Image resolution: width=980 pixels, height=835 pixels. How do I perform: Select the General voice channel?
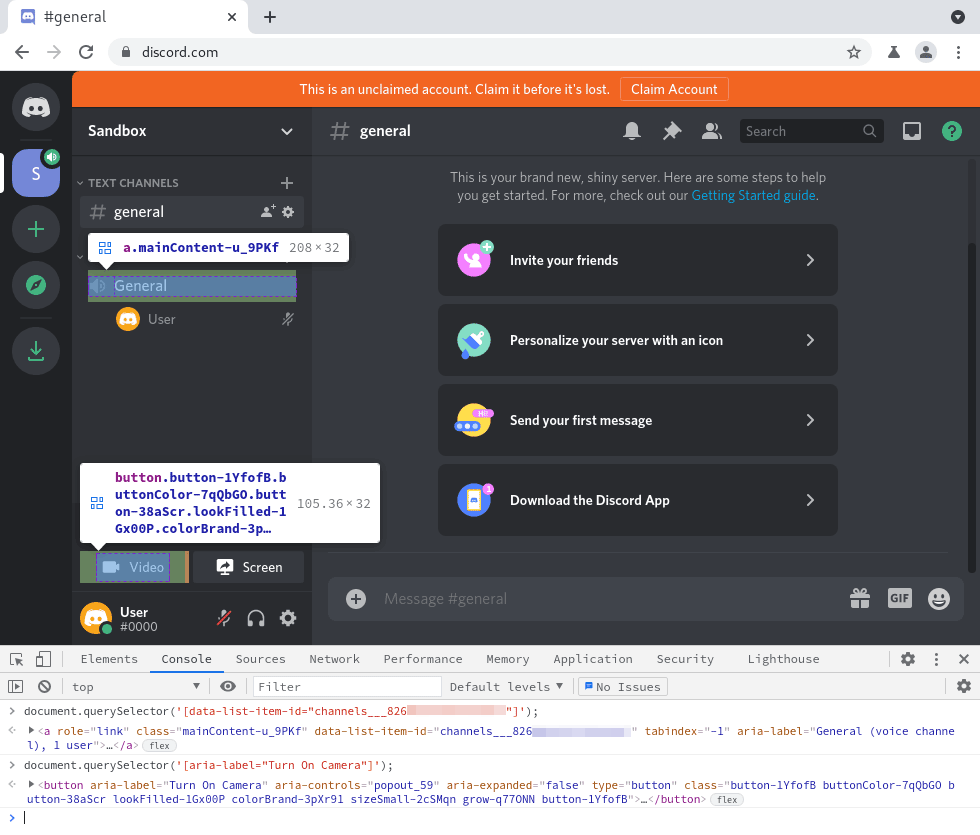pos(192,286)
